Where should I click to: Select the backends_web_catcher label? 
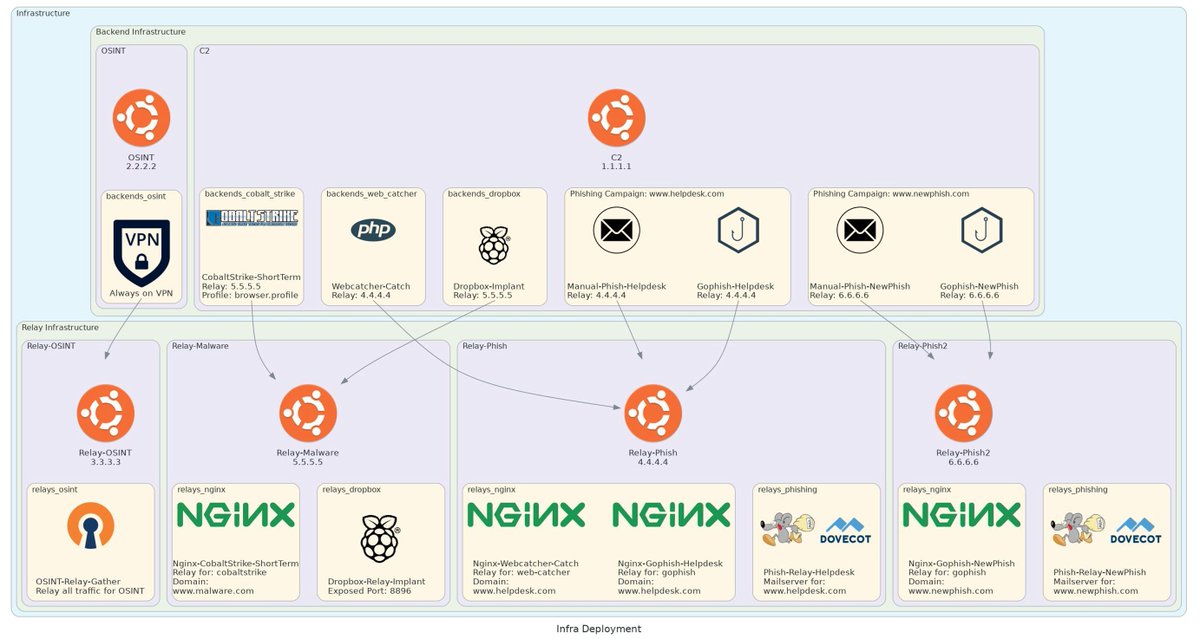click(x=371, y=193)
